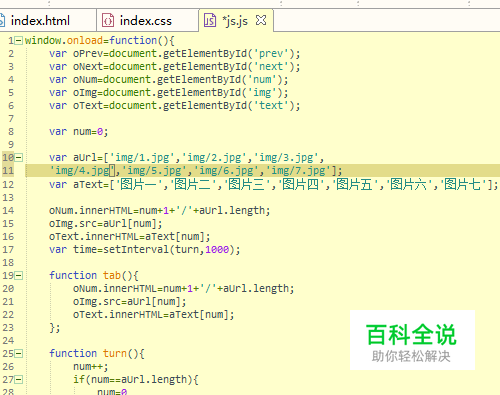Click the 'tab' function name on line 19

[x=112, y=275]
